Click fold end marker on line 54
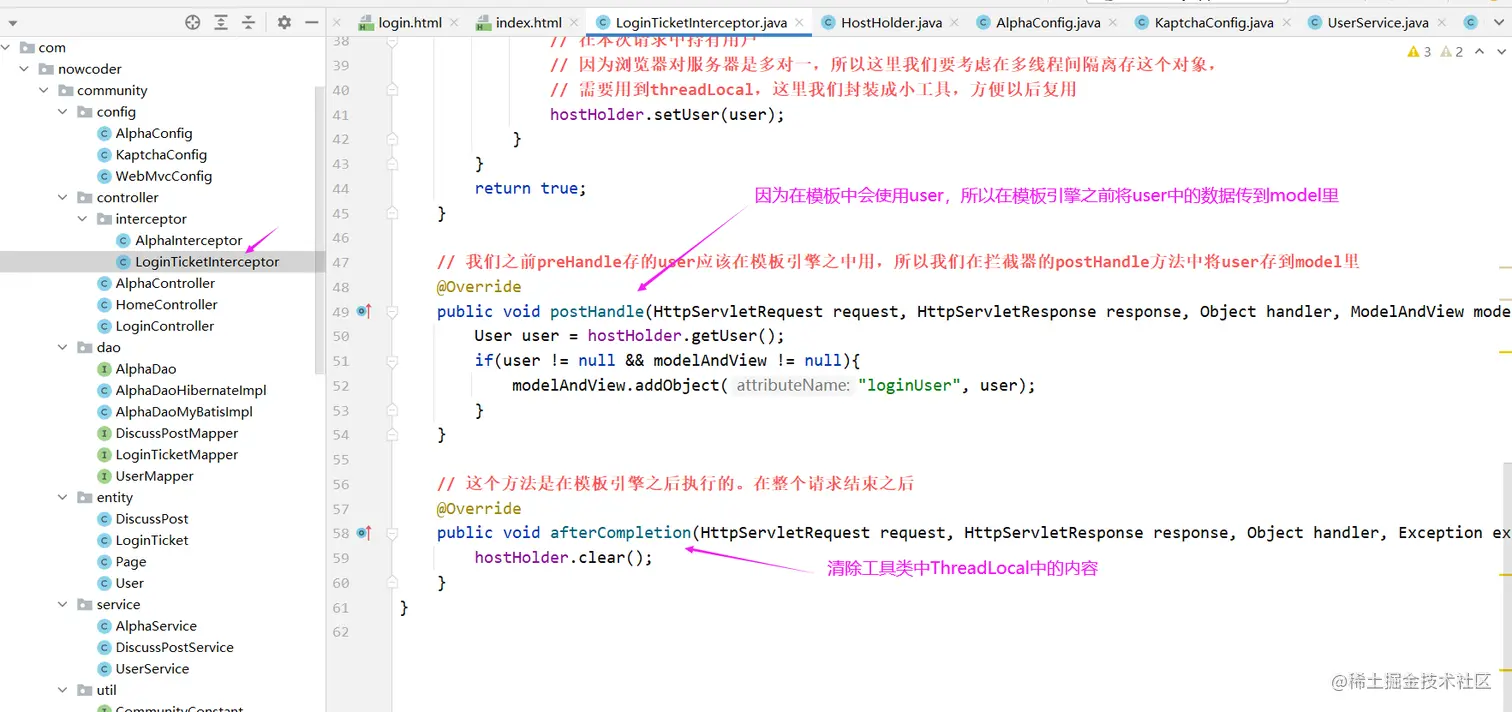This screenshot has height=712, width=1512. (392, 435)
